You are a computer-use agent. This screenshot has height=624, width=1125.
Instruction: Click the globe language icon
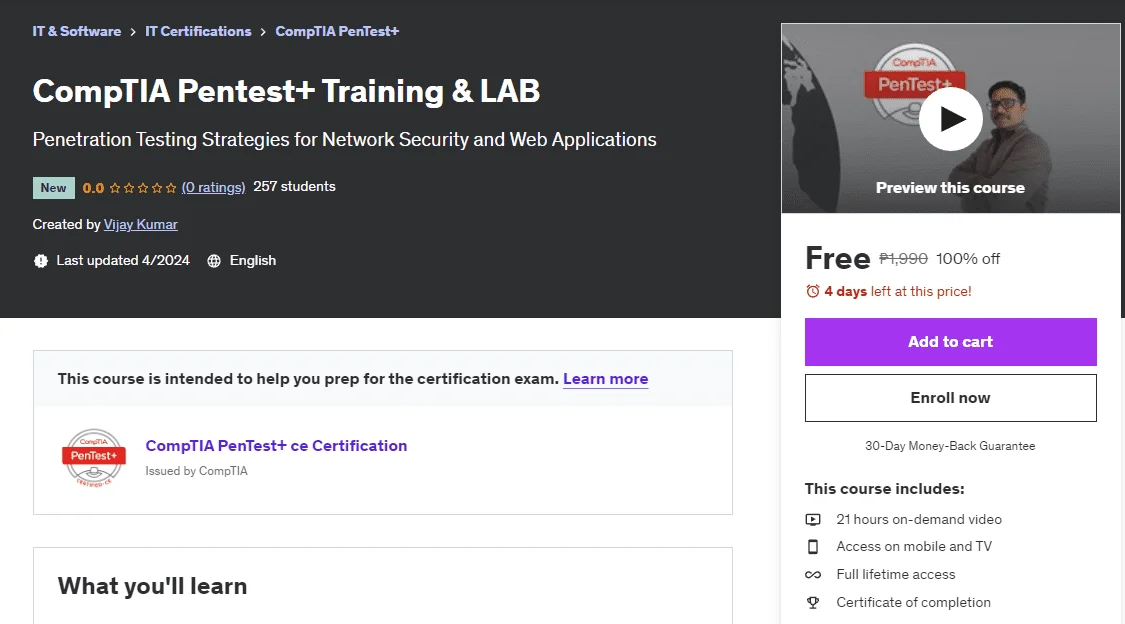214,261
